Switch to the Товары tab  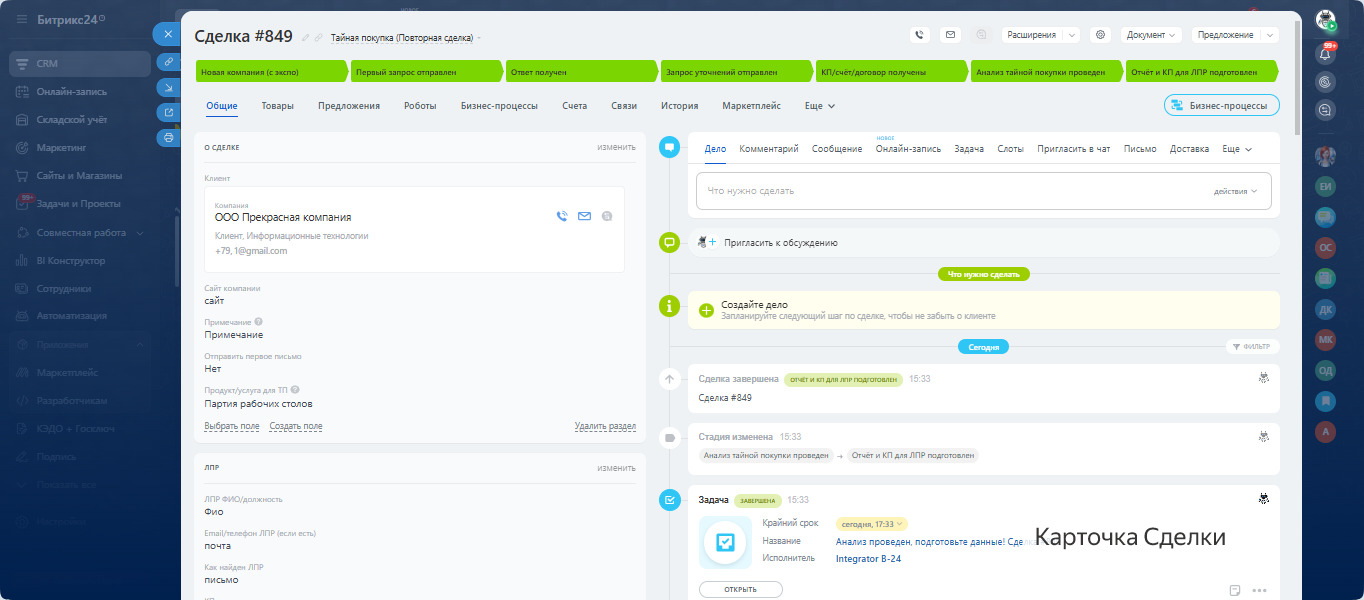[278, 106]
